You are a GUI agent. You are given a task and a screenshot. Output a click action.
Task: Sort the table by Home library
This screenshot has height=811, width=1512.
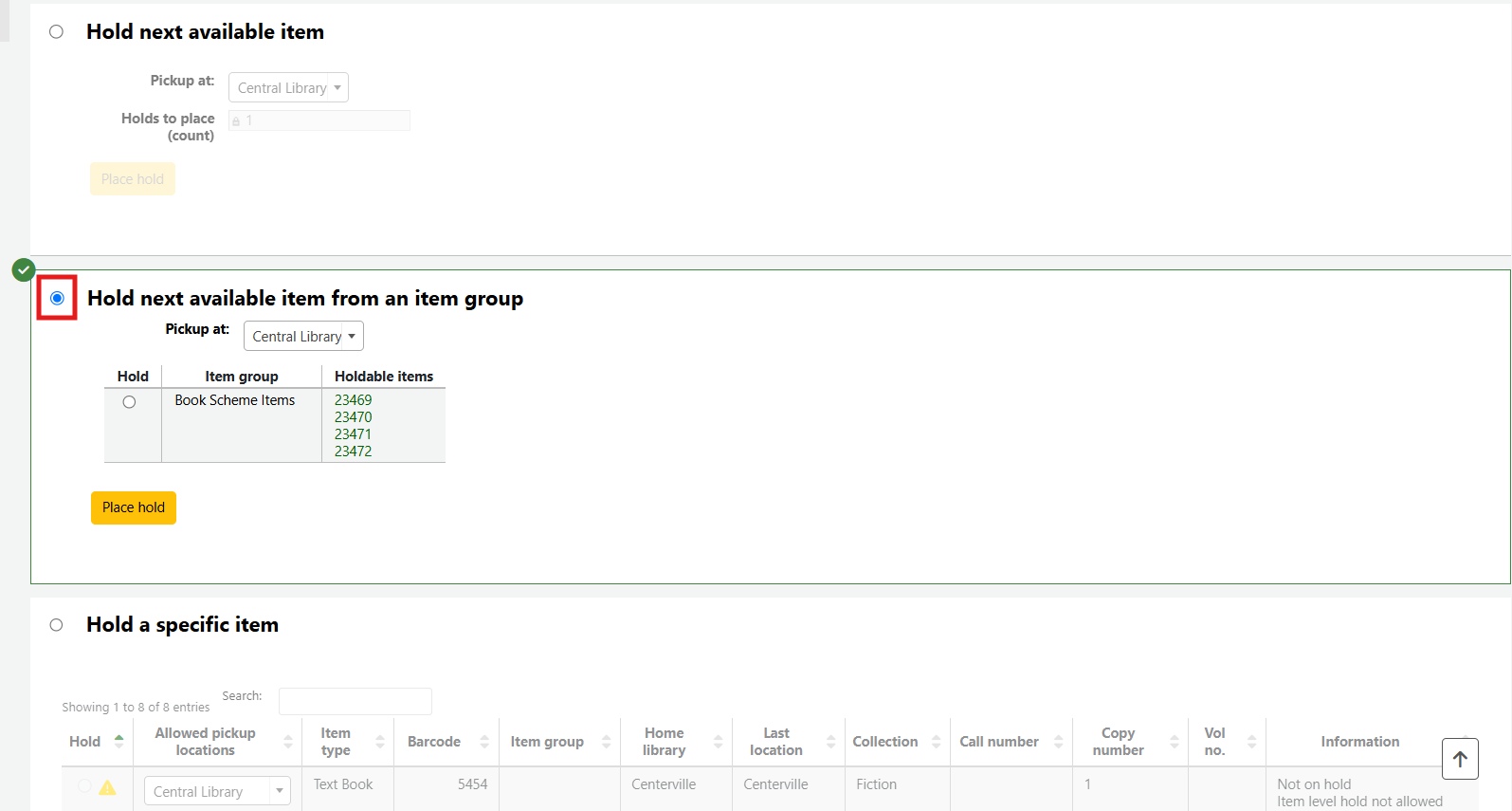[676, 742]
